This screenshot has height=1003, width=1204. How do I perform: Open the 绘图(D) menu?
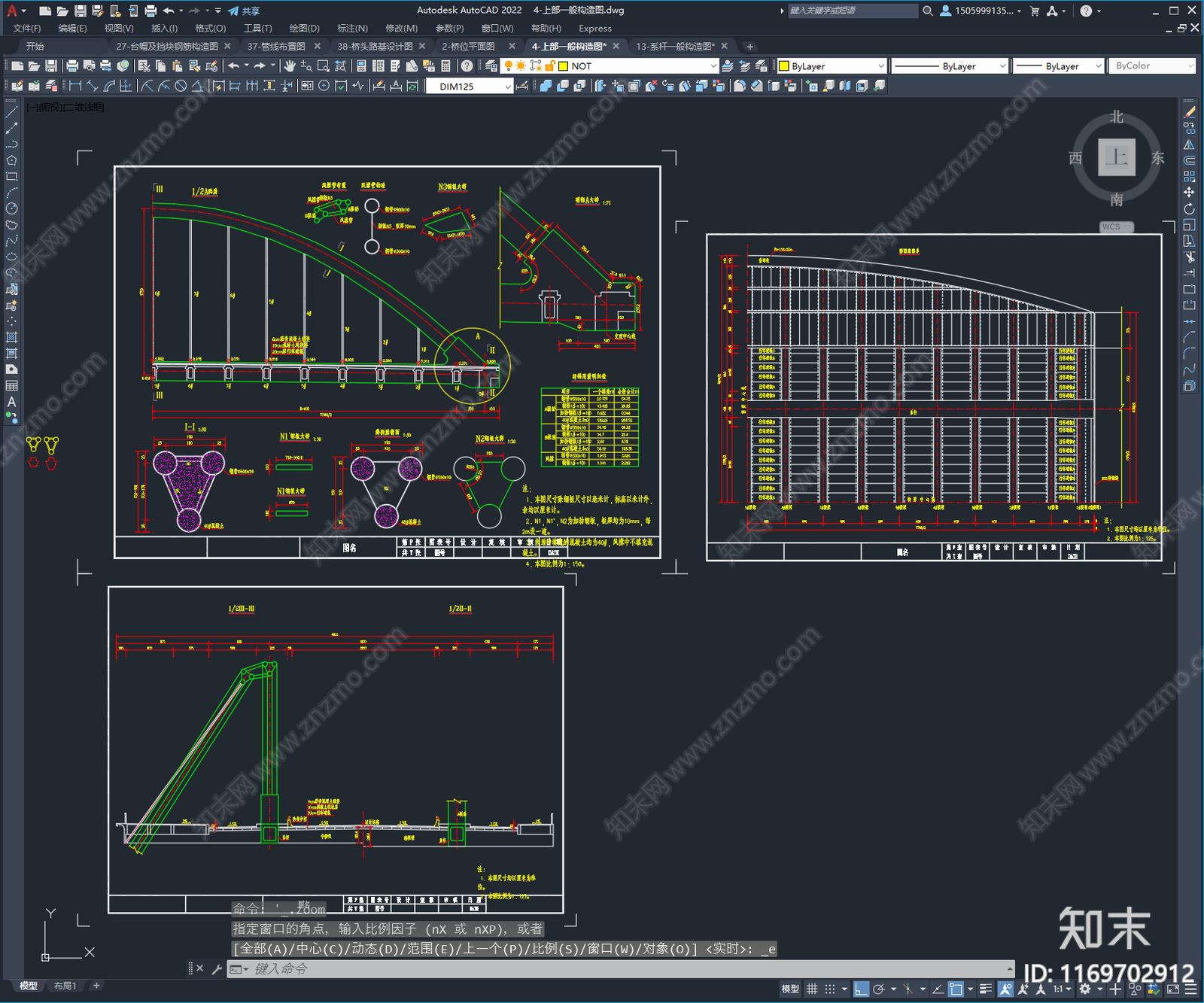(304, 29)
